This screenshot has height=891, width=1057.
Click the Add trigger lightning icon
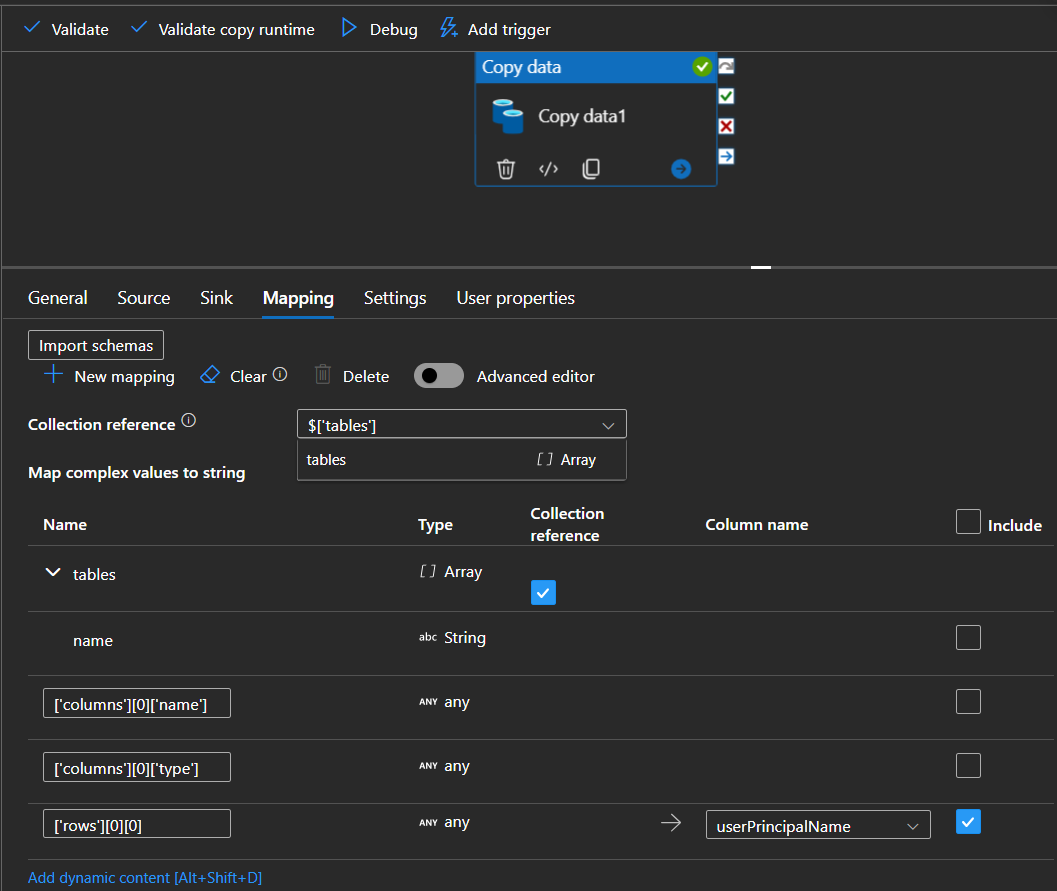click(x=449, y=29)
